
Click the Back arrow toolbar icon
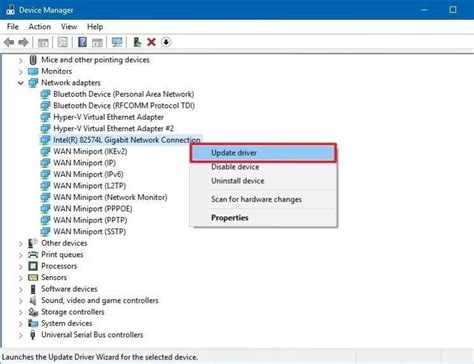(x=9, y=42)
